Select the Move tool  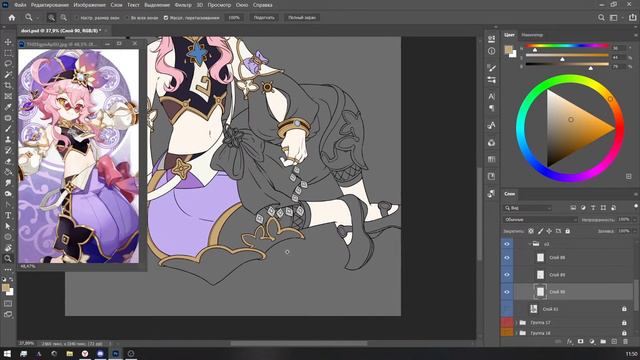click(x=8, y=42)
